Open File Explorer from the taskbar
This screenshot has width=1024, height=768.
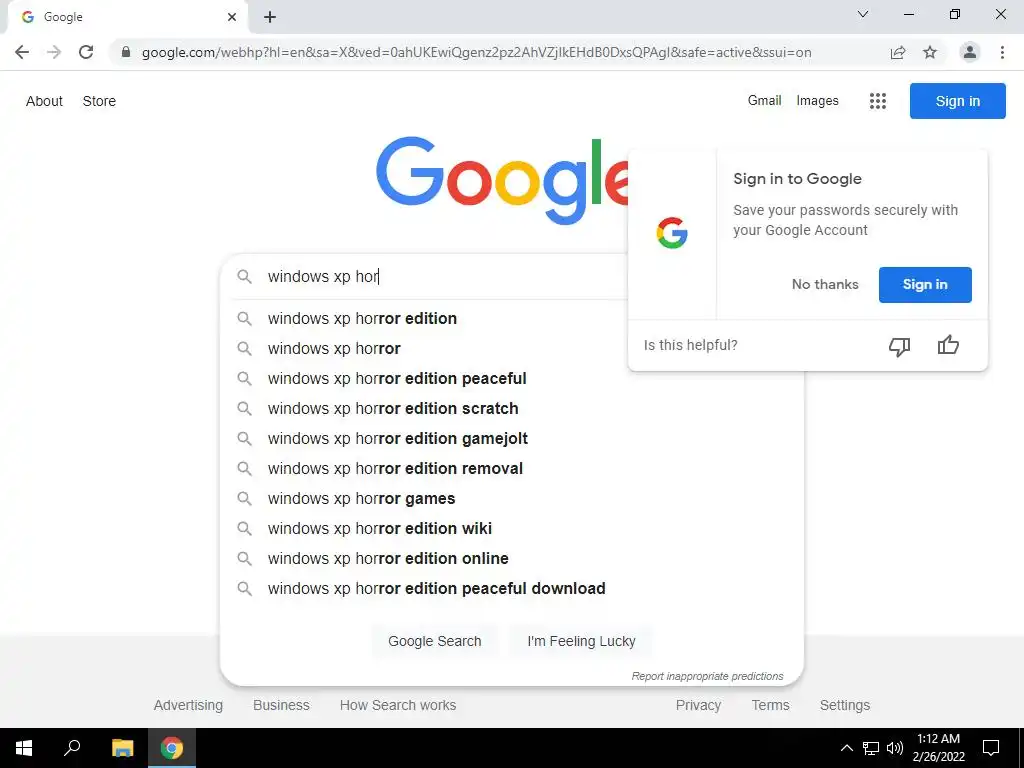122,748
